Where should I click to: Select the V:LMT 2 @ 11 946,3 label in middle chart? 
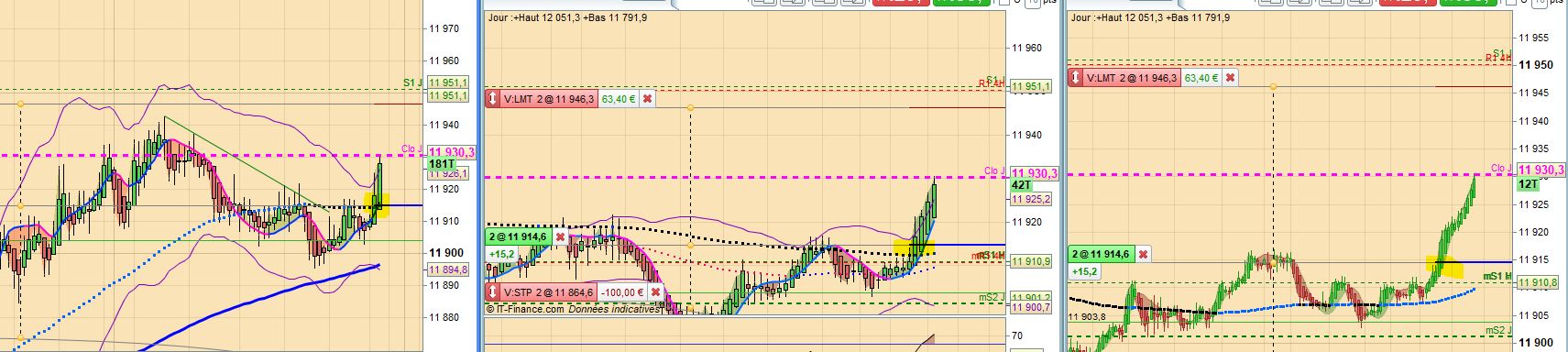[x=550, y=98]
